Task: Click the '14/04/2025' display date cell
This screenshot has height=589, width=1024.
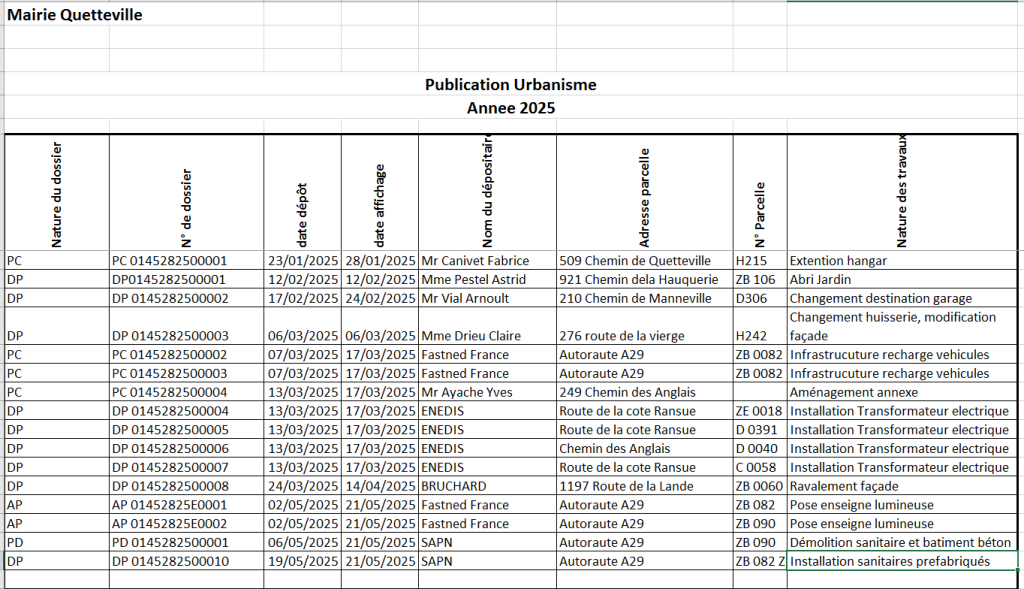Action: (379, 486)
